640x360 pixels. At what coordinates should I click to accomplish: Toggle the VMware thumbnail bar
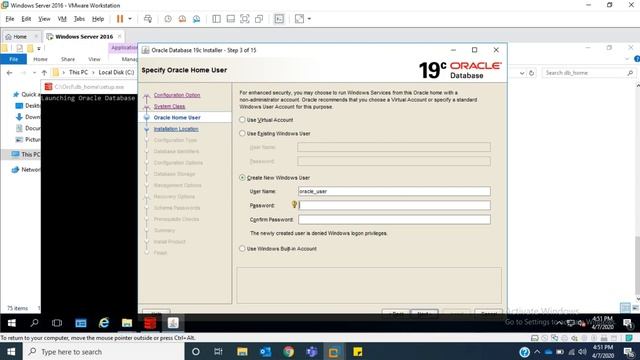tap(231, 19)
